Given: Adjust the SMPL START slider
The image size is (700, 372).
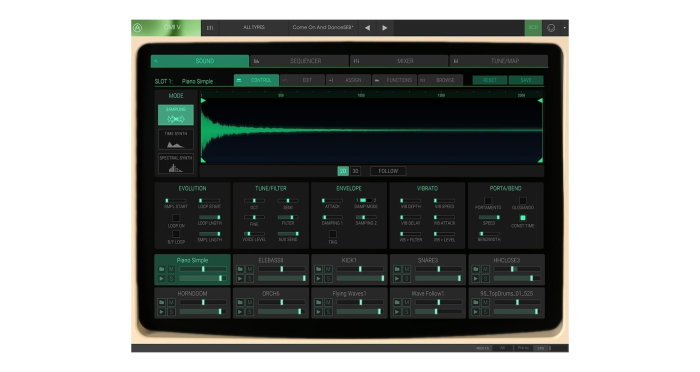Looking at the screenshot, I should [x=175, y=201].
